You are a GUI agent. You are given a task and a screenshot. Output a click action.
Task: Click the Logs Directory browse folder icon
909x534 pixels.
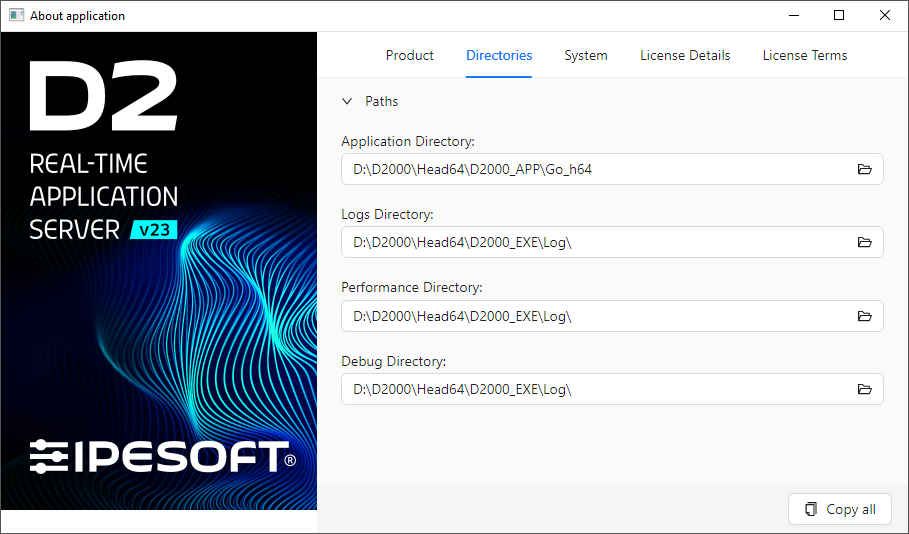865,242
